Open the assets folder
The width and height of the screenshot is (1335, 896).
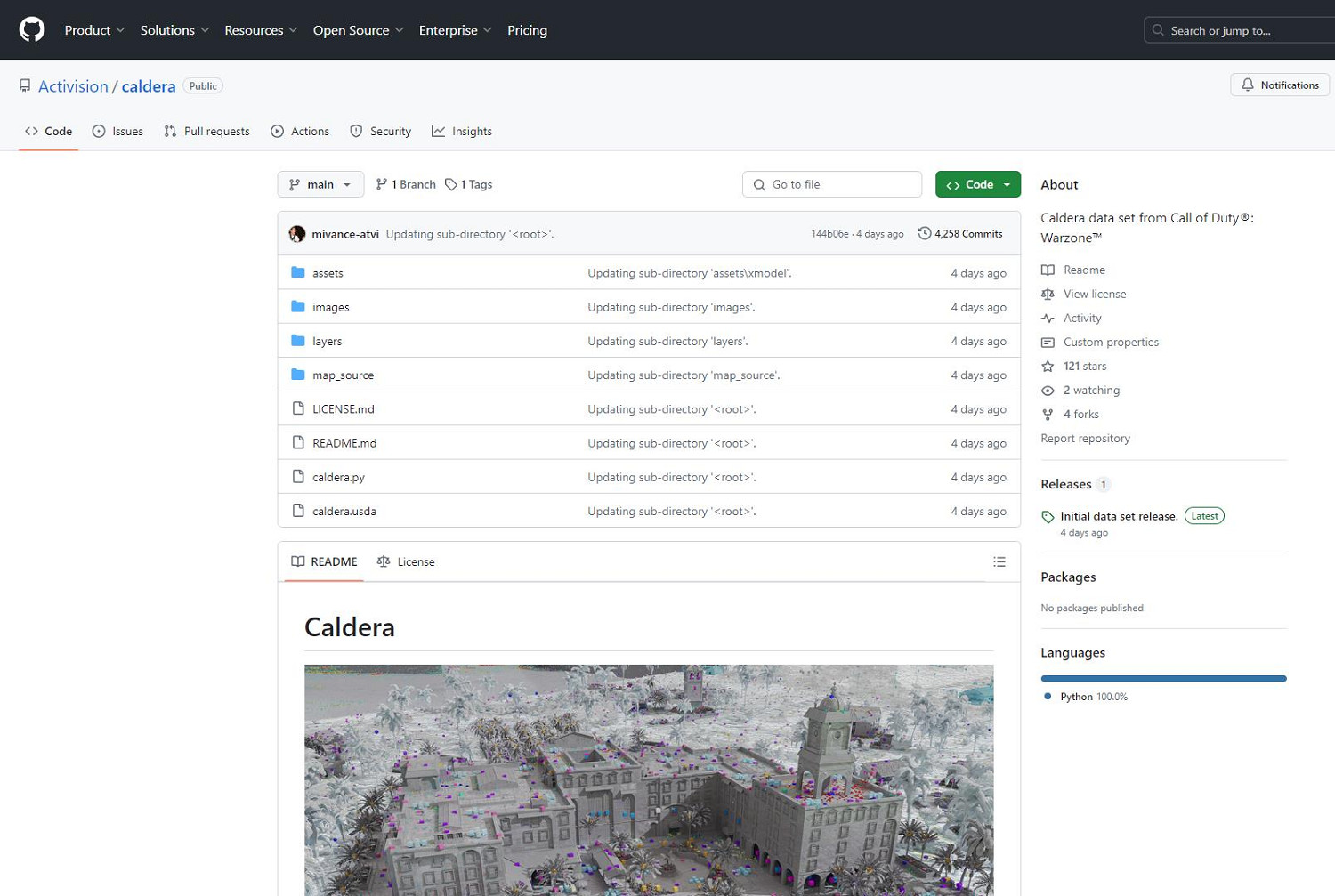(328, 273)
